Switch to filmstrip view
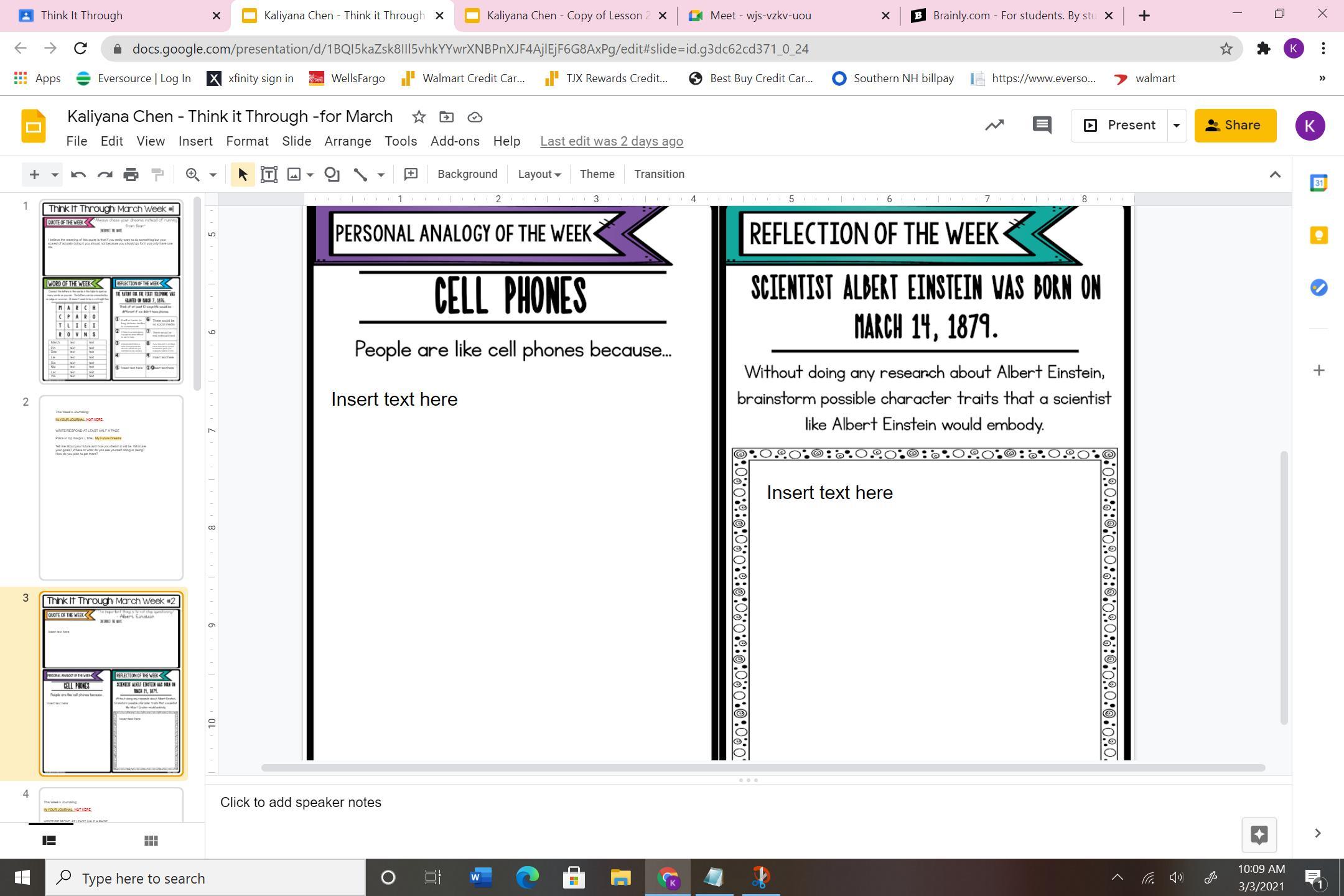Screen dimensions: 1344x896 49,841
